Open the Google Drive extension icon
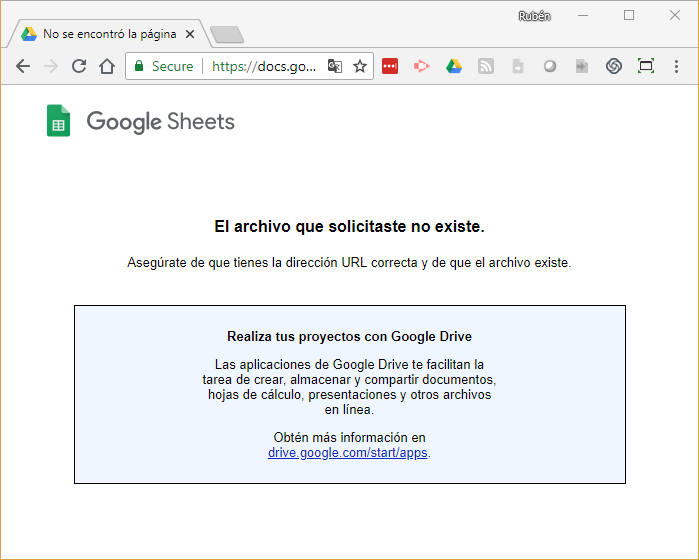The image size is (699, 560). click(x=454, y=66)
